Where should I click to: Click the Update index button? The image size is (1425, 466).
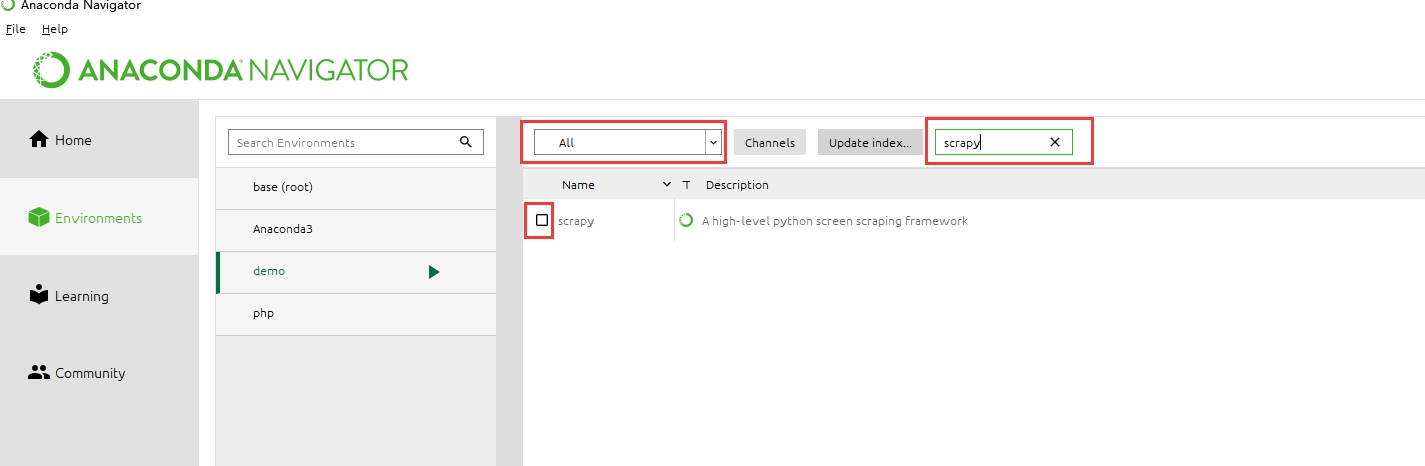[x=869, y=143]
